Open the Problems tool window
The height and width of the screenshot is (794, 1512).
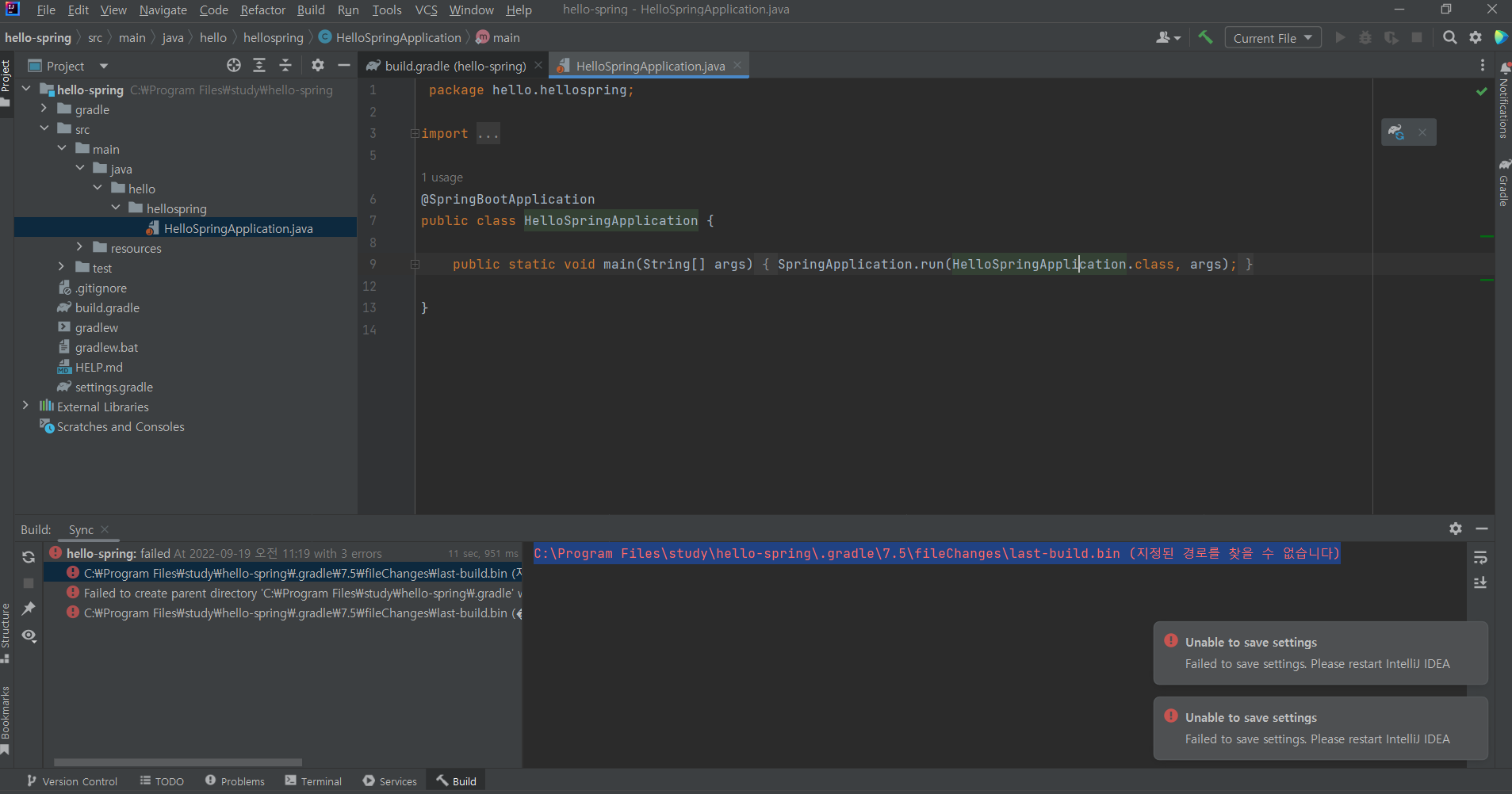click(235, 781)
